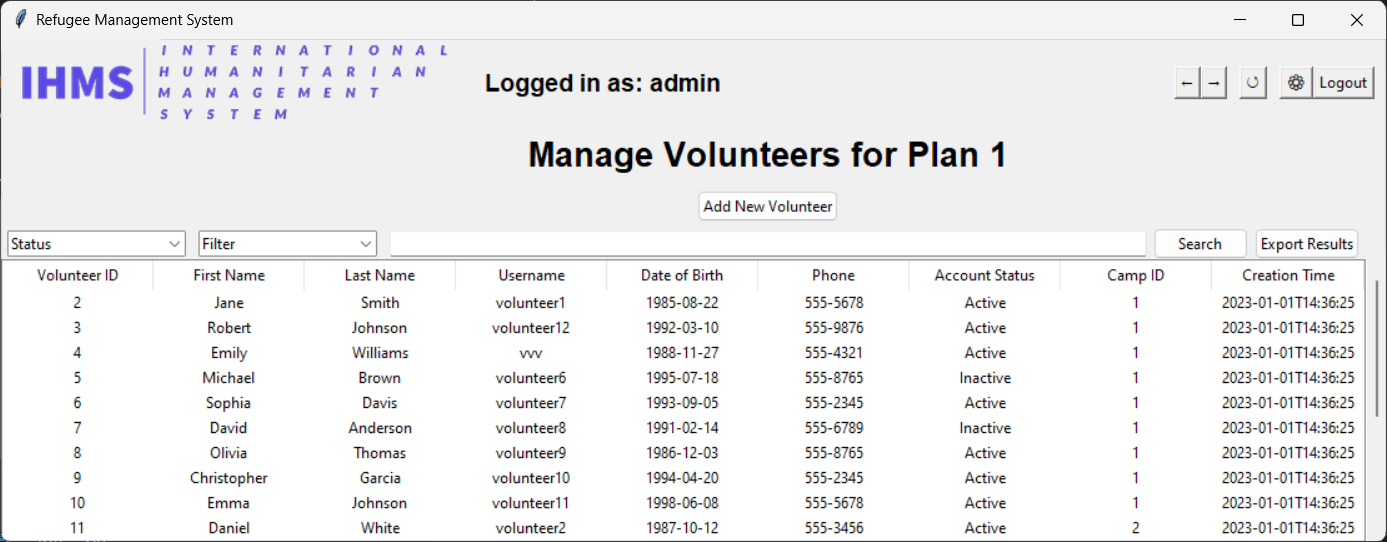Click the Creation Time column header
Viewport: 1387px width, 542px height.
(1288, 275)
